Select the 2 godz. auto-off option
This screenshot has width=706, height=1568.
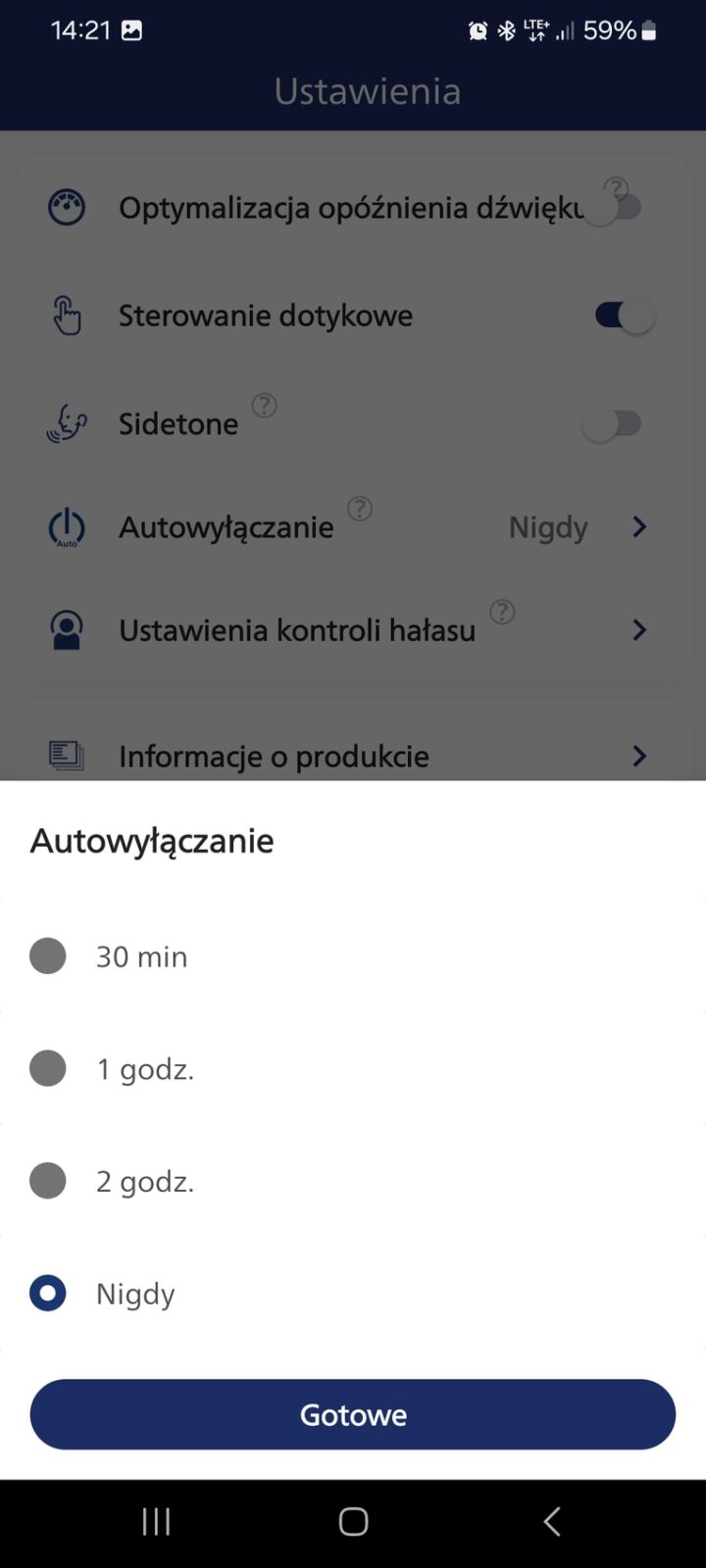(x=48, y=1181)
